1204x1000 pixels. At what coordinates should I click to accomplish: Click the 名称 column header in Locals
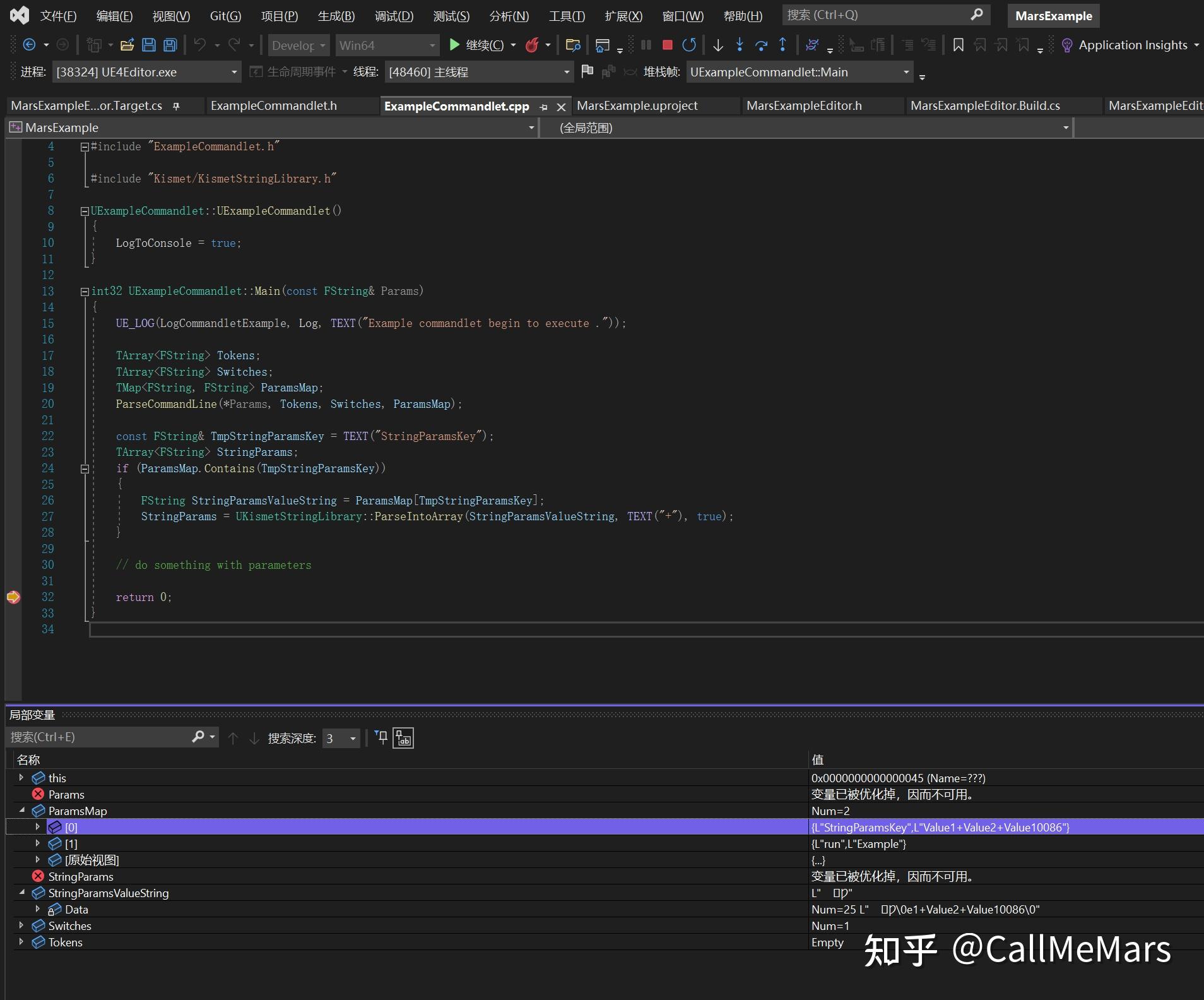pyautogui.click(x=28, y=759)
